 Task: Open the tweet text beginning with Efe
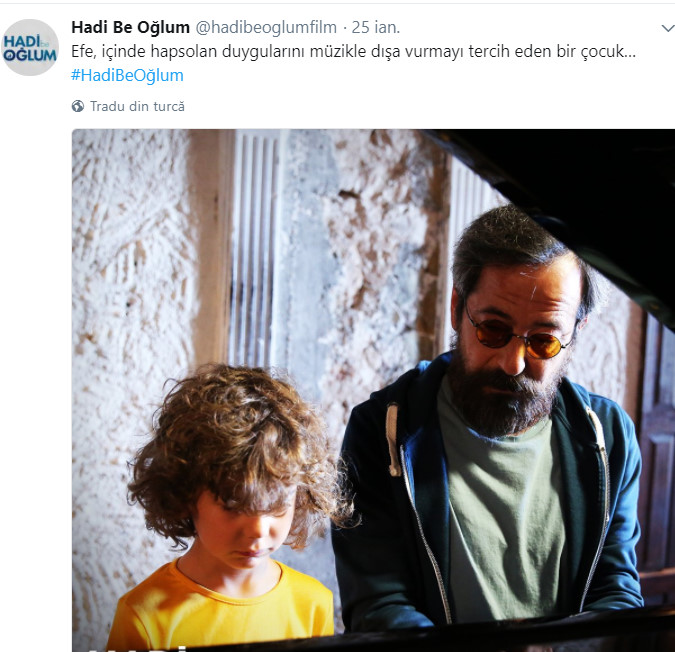pos(353,51)
